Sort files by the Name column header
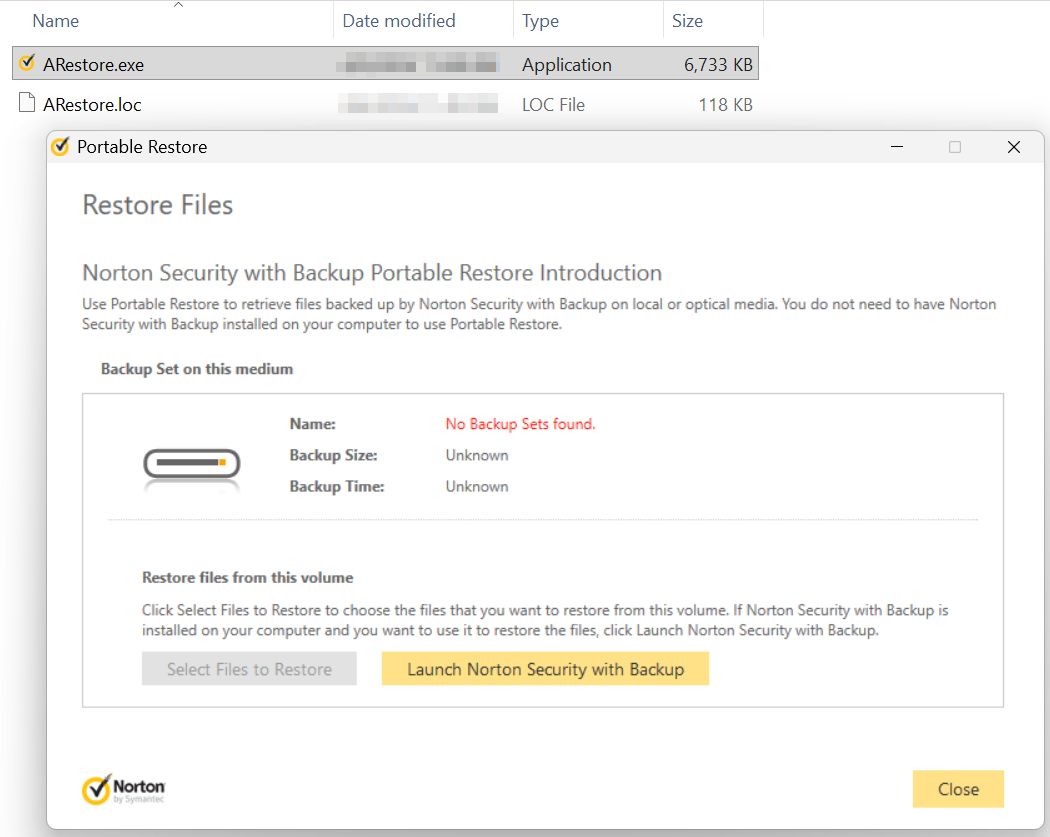Screen dimensions: 1050x837 [x=56, y=21]
